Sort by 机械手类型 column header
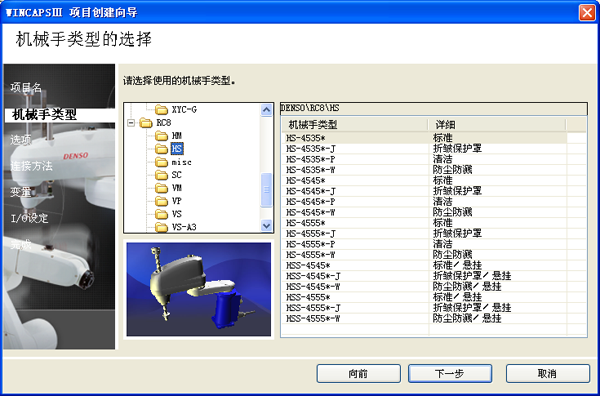 pos(355,125)
